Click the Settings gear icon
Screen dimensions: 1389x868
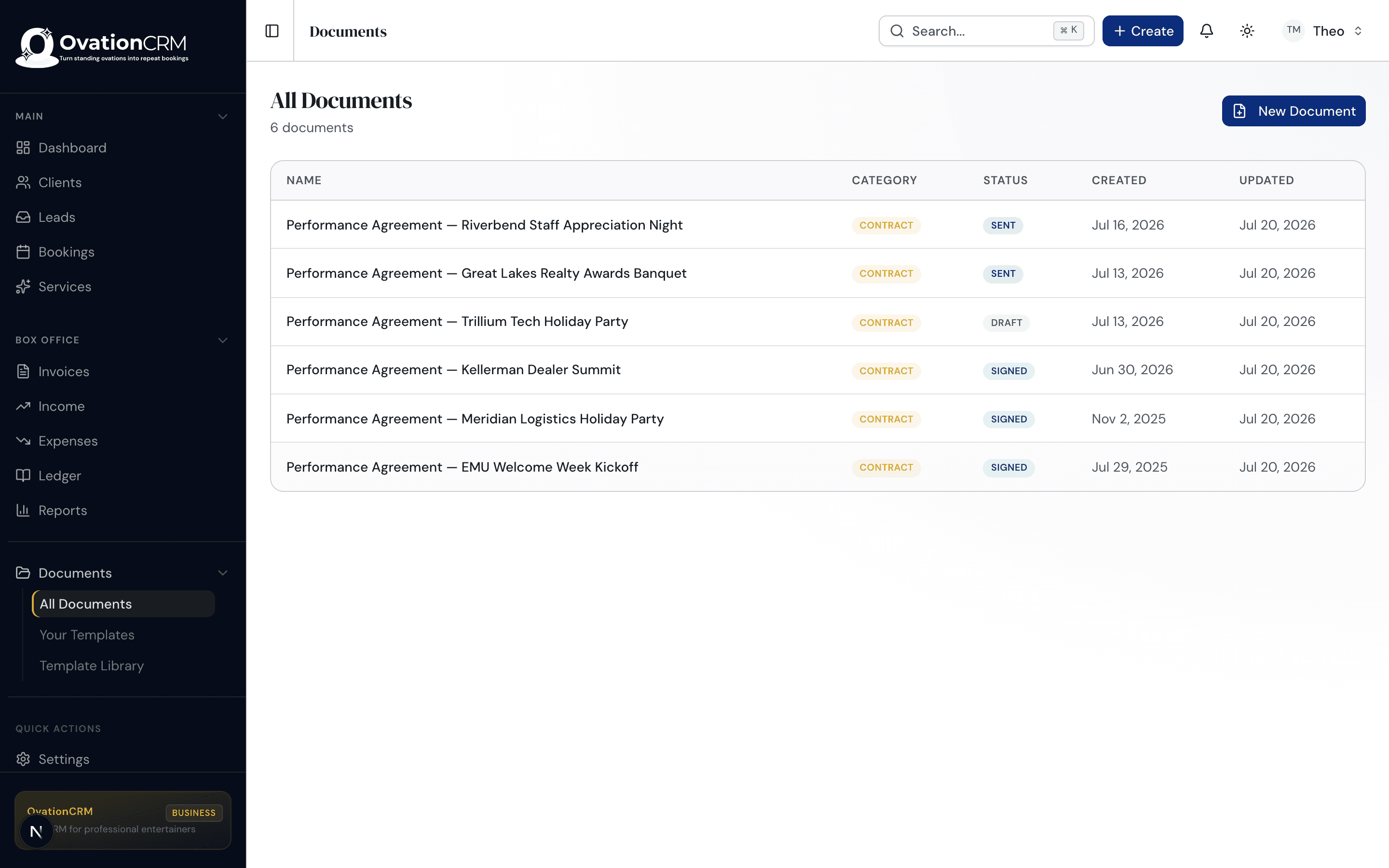[23, 759]
